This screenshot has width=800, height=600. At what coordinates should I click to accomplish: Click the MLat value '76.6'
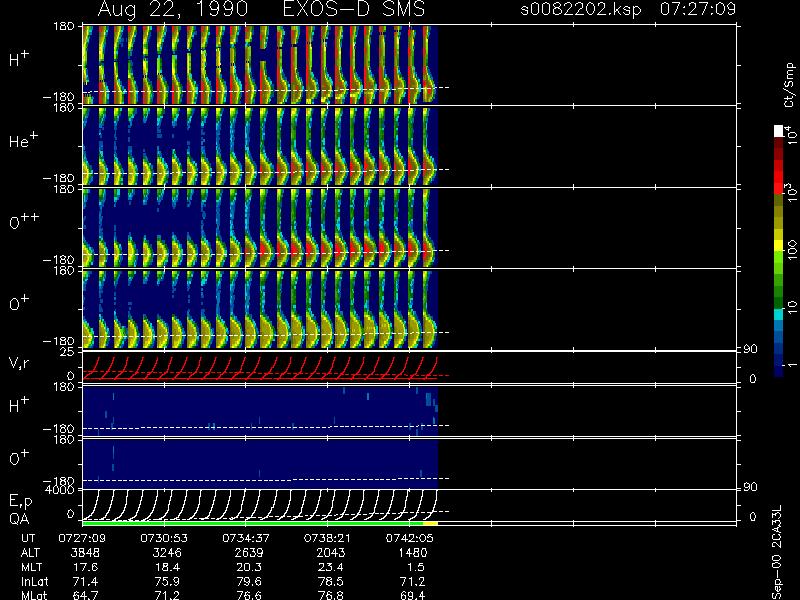(249, 595)
